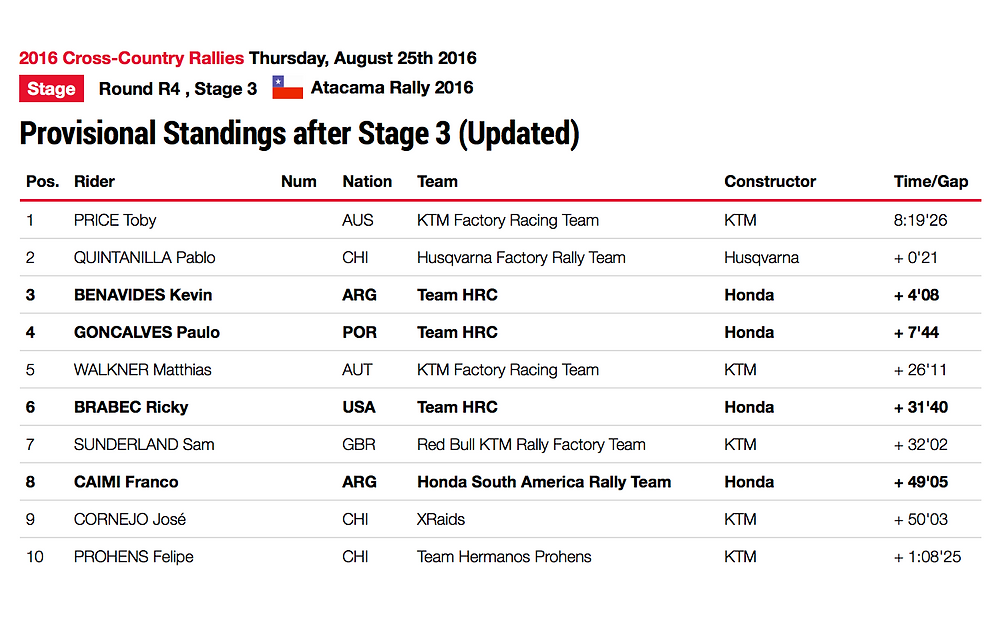Screen dimensions: 1000x621
Task: Open the 2016 Cross-Country Rallies link
Action: click(131, 58)
